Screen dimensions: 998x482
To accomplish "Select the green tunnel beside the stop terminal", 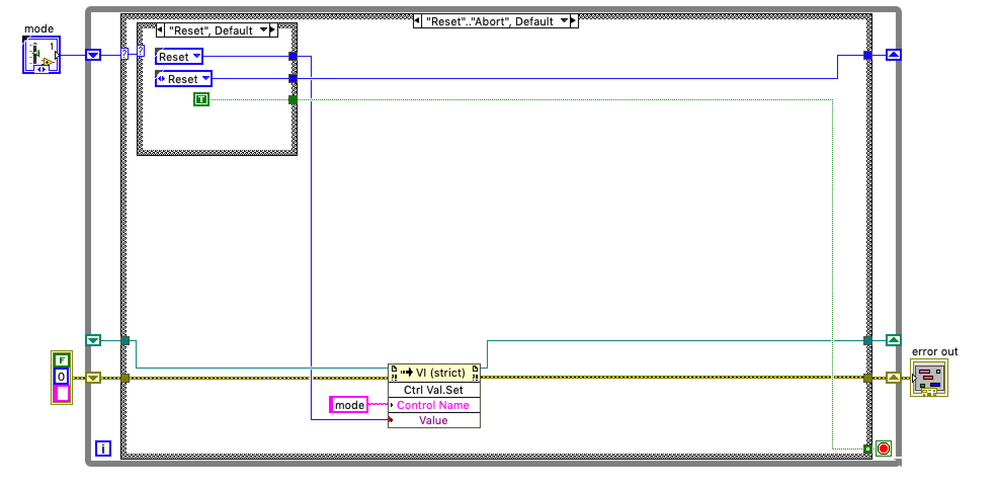I will 868,449.
